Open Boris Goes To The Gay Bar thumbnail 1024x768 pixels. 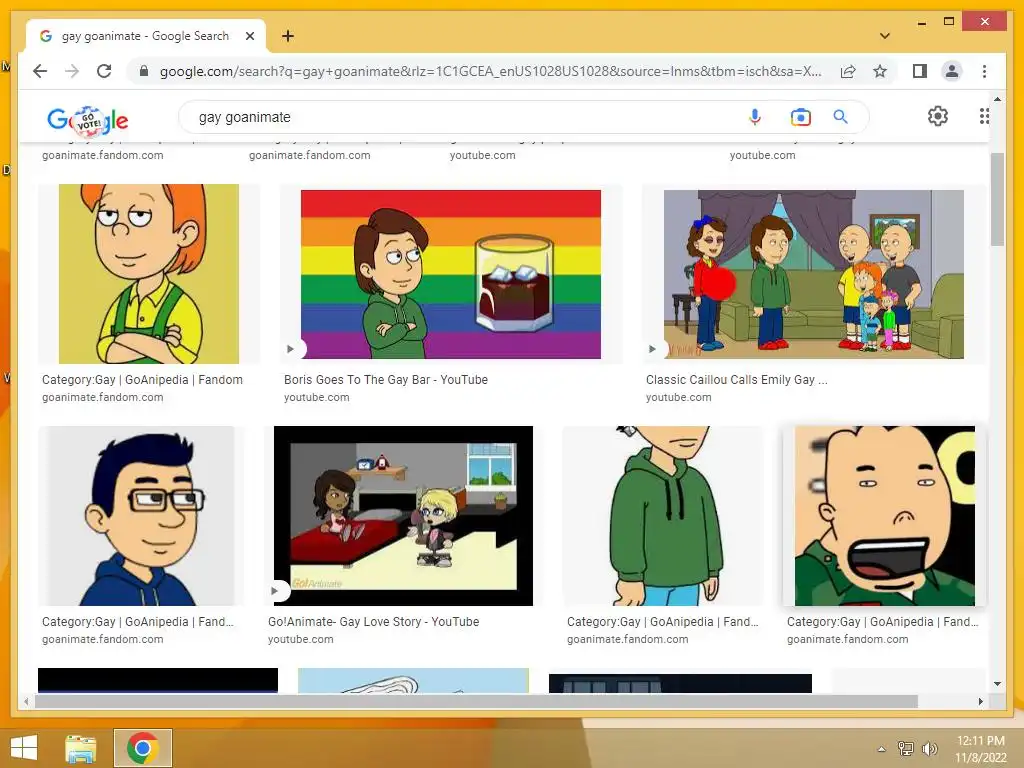click(451, 274)
